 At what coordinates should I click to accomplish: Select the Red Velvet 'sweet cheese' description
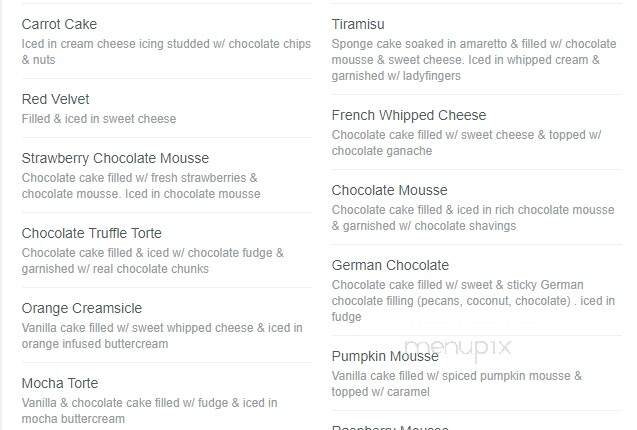pos(98,119)
